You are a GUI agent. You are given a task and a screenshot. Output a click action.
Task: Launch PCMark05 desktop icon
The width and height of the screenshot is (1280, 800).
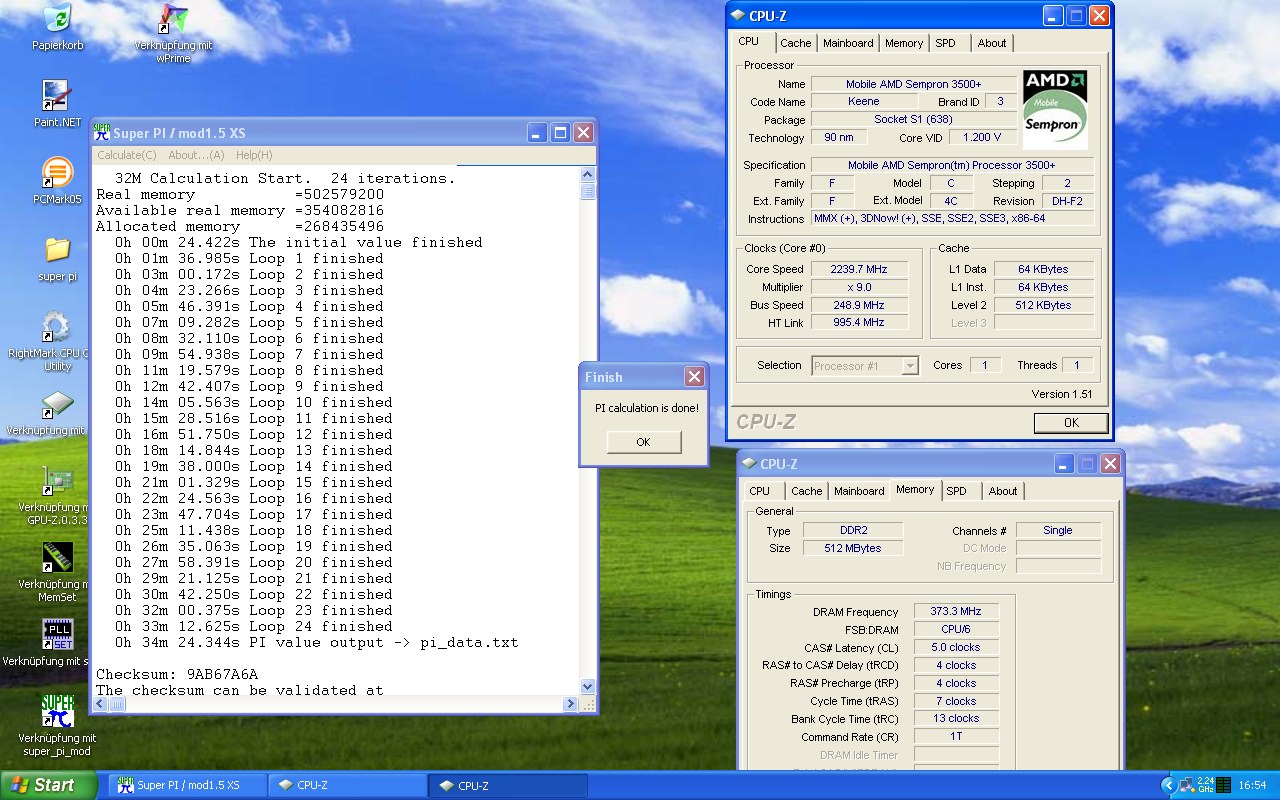point(57,172)
